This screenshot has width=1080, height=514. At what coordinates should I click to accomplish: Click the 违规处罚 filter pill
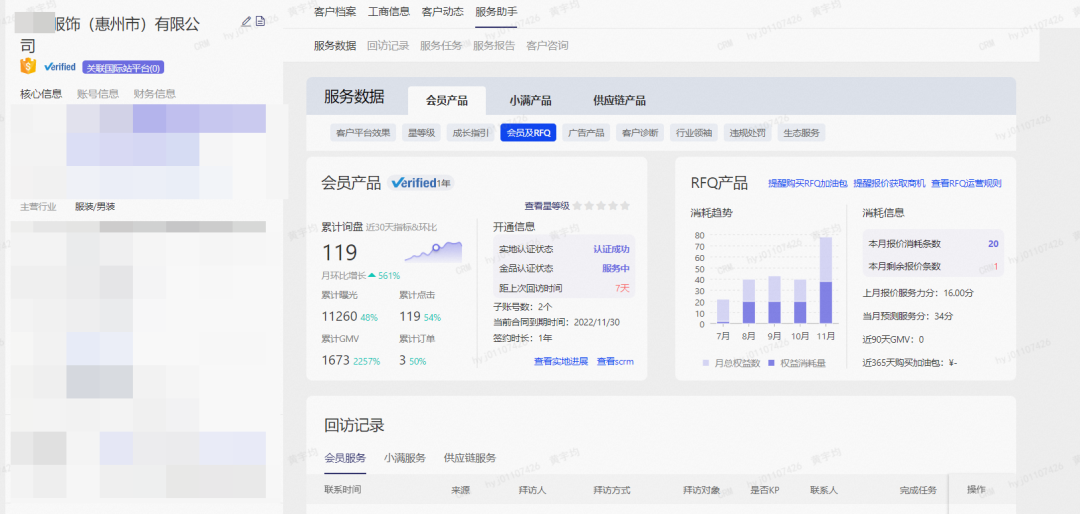tap(748, 133)
